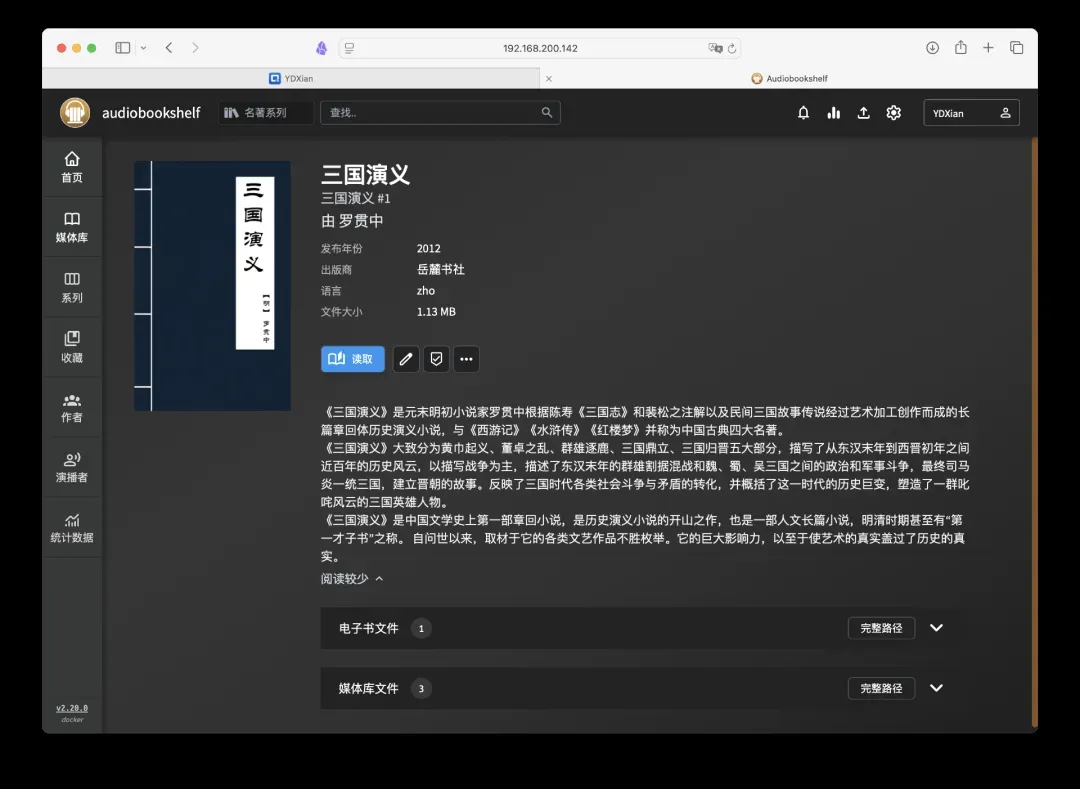
Task: Open the statistics chart icon in header
Action: coord(833,113)
